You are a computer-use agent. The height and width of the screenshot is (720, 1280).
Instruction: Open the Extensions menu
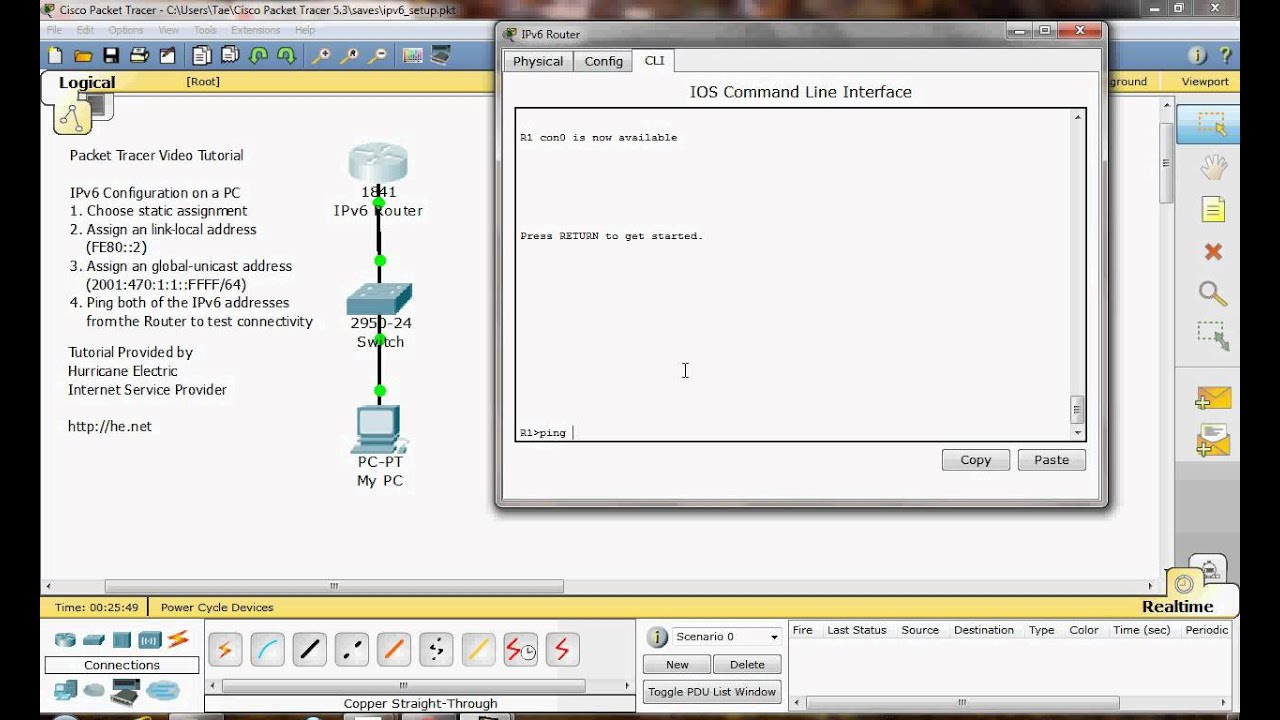point(255,30)
